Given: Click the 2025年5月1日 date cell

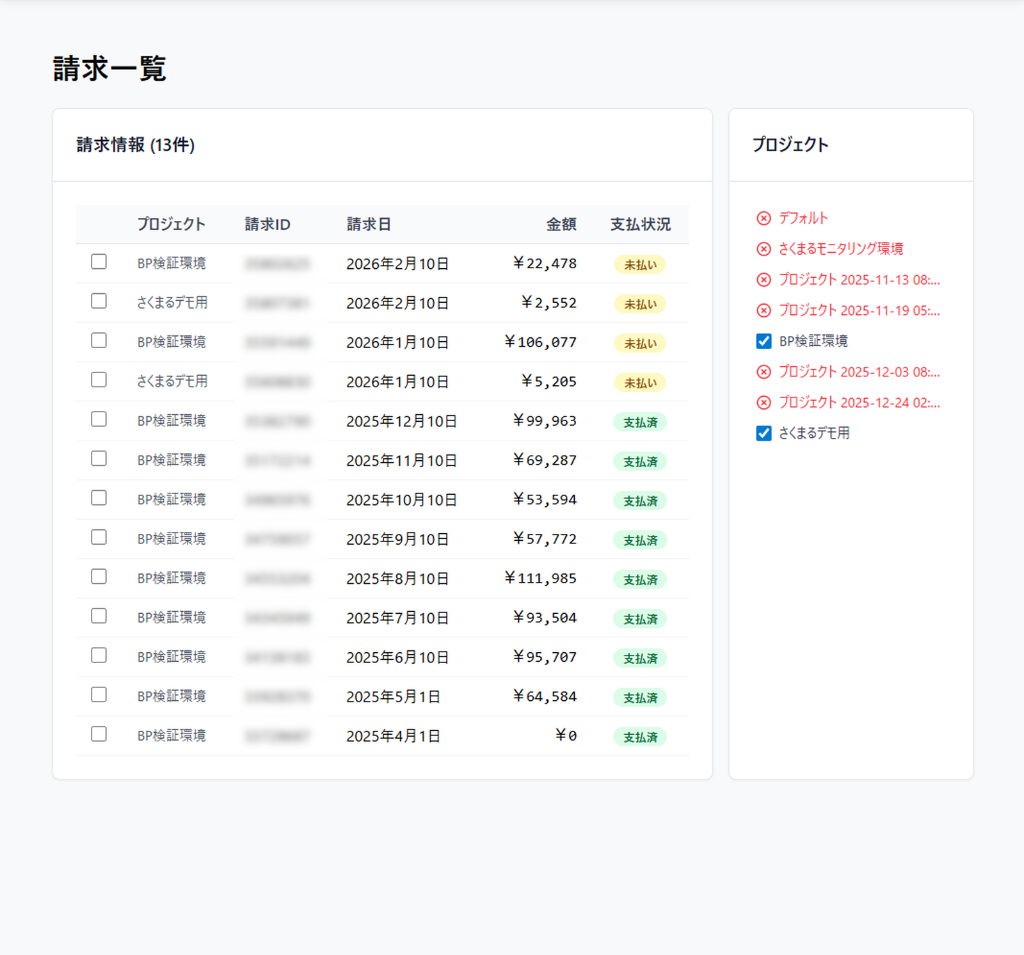Looking at the screenshot, I should click(x=393, y=697).
